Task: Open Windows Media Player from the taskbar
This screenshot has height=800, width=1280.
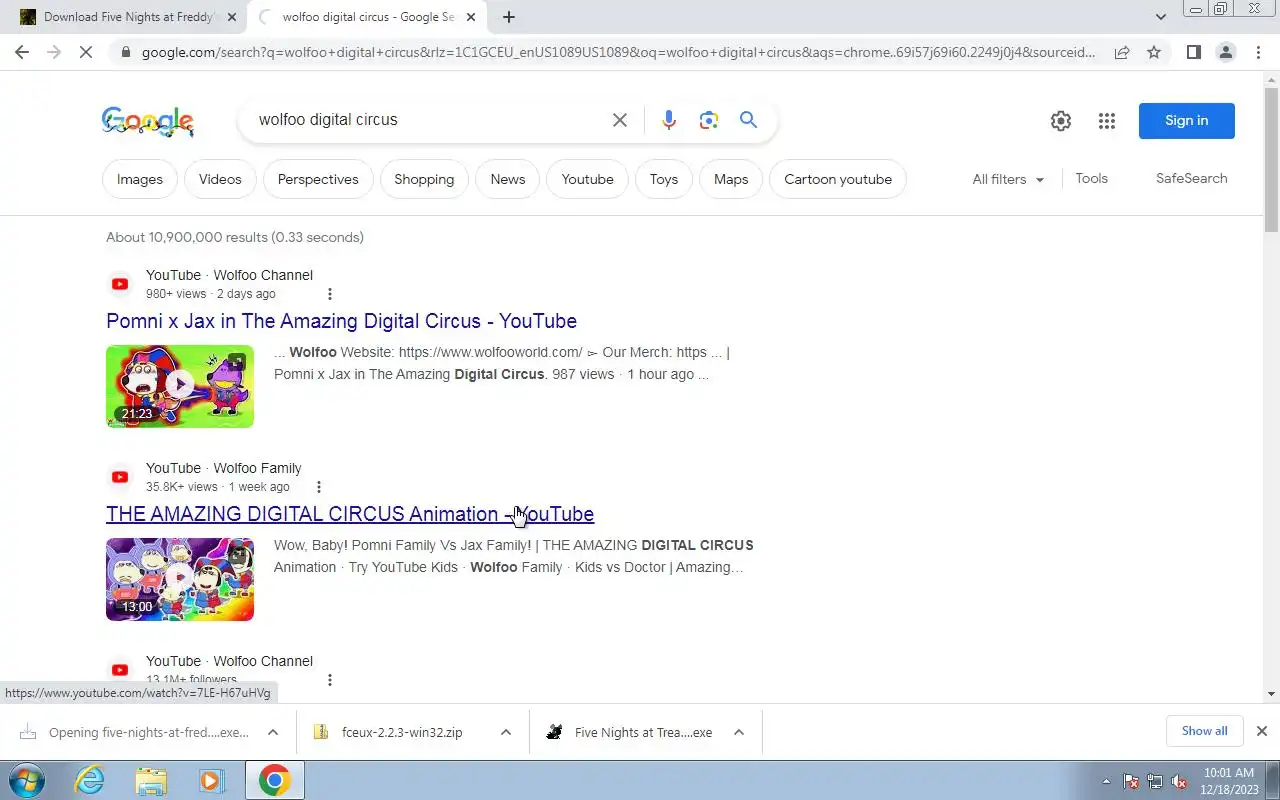Action: click(212, 780)
